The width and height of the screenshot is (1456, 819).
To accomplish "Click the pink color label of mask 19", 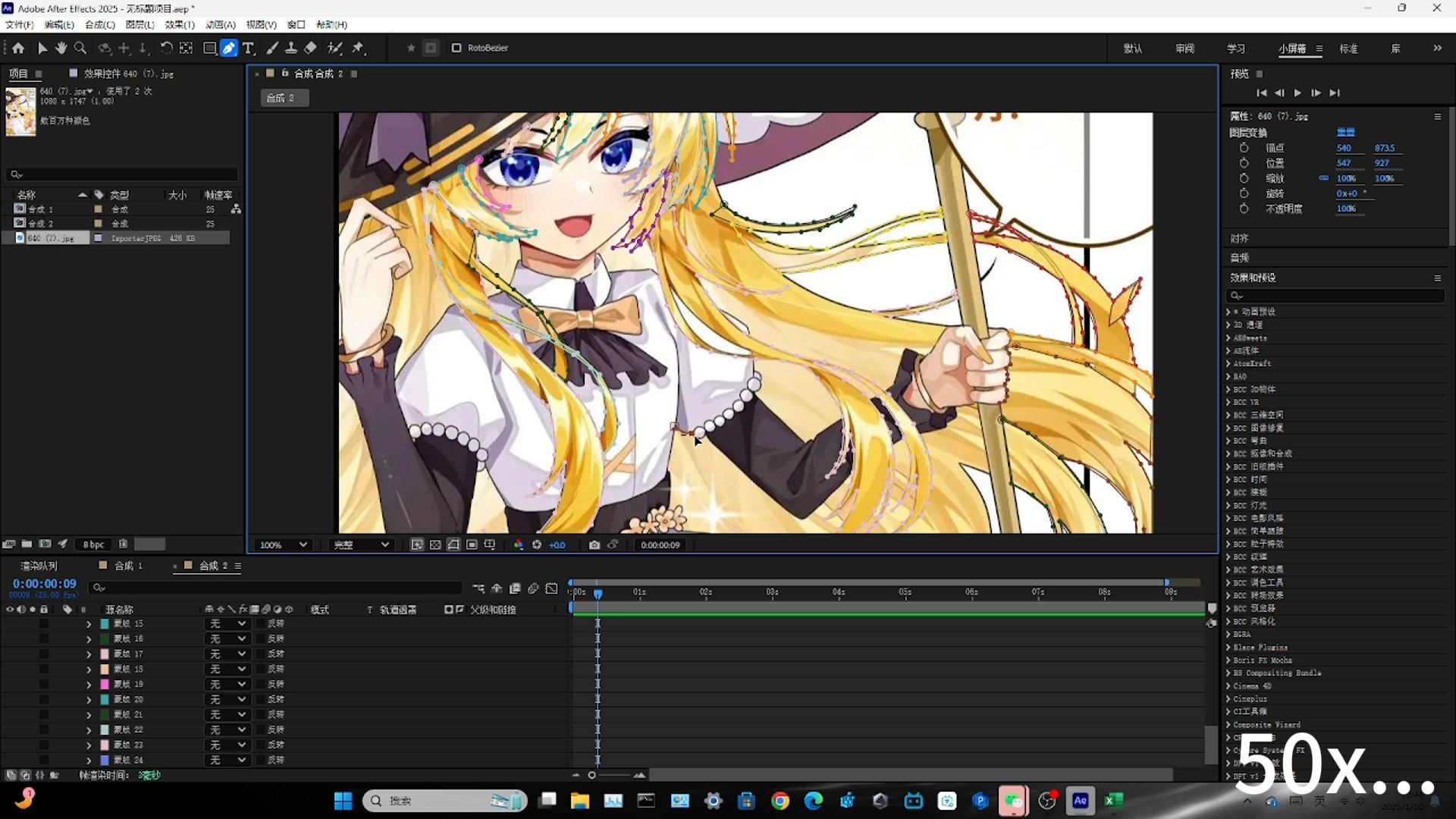I will coord(105,684).
